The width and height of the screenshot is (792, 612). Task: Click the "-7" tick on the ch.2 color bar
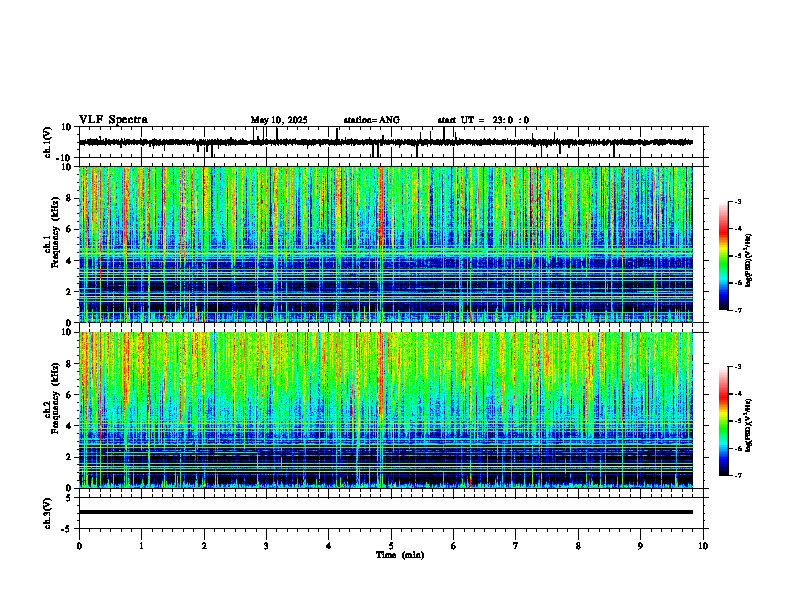(737, 476)
